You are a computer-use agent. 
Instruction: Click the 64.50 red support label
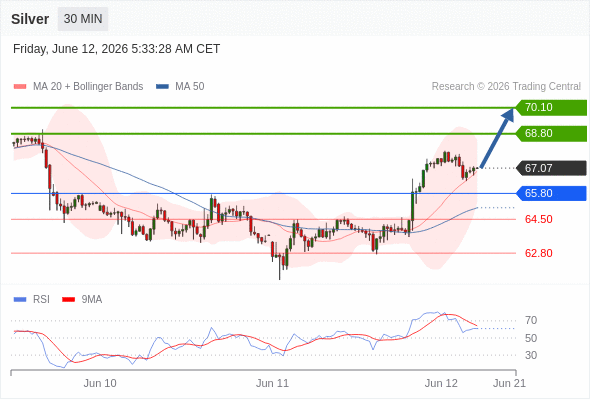539,219
